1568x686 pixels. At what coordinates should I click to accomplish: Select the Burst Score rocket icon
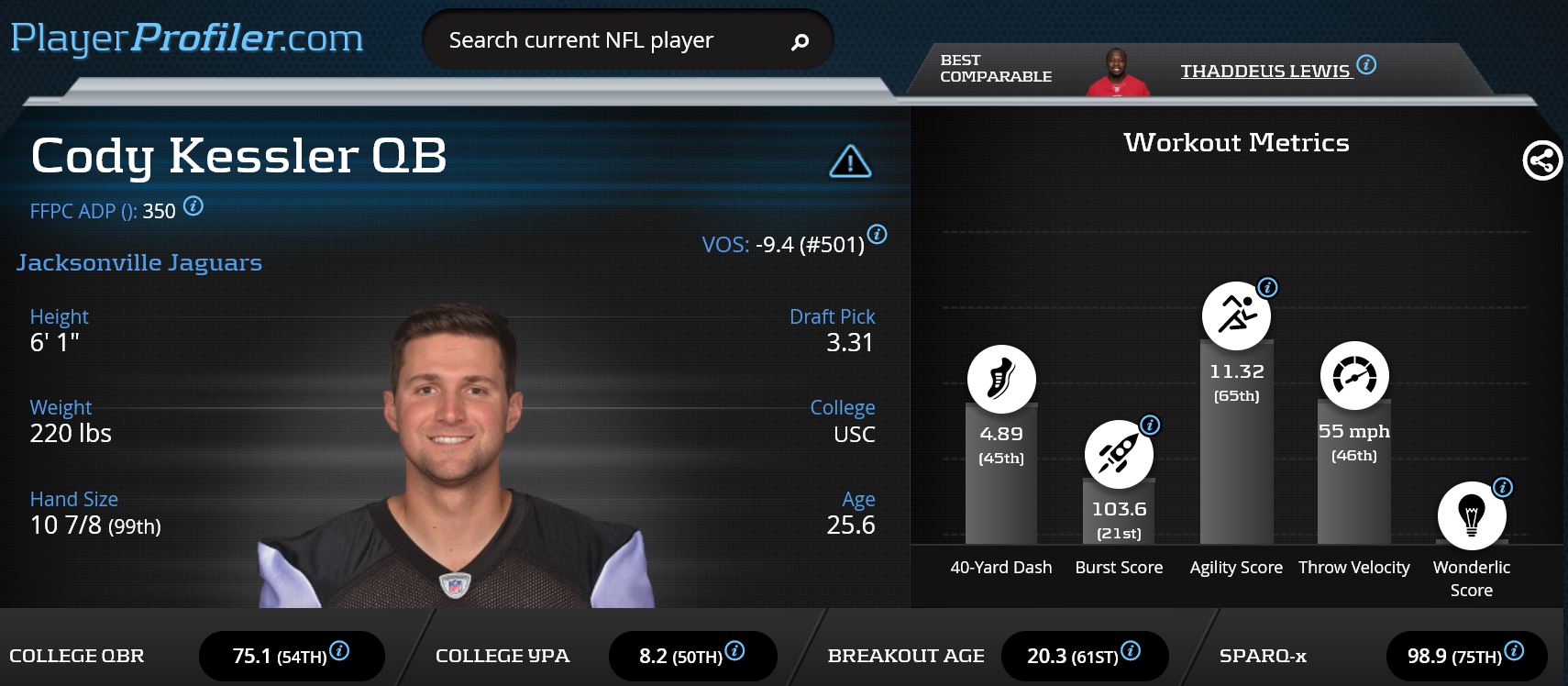[x=1119, y=454]
